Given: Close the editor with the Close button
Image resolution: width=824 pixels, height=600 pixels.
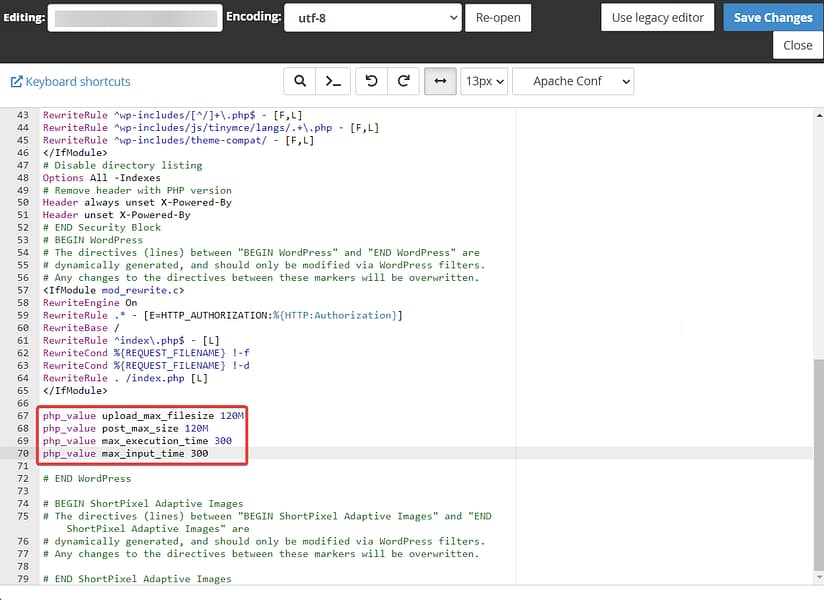Looking at the screenshot, I should coord(797,45).
